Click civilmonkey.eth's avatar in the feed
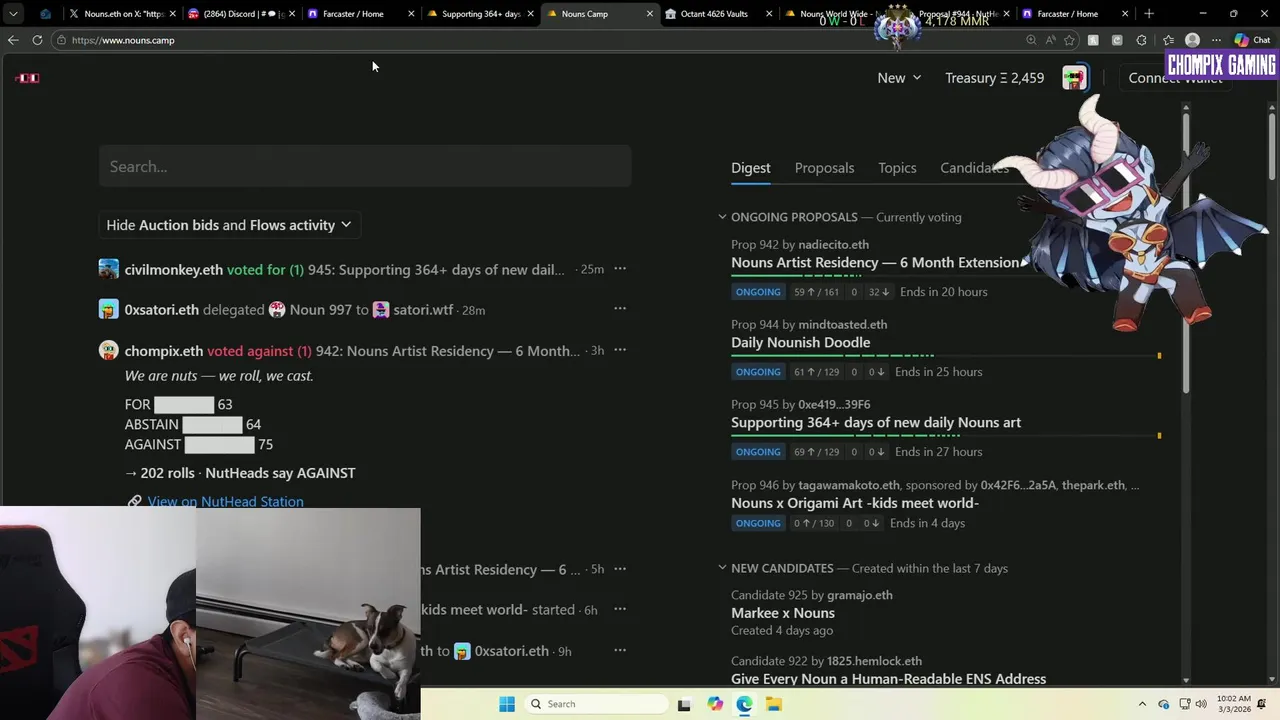1280x720 pixels. click(108, 269)
